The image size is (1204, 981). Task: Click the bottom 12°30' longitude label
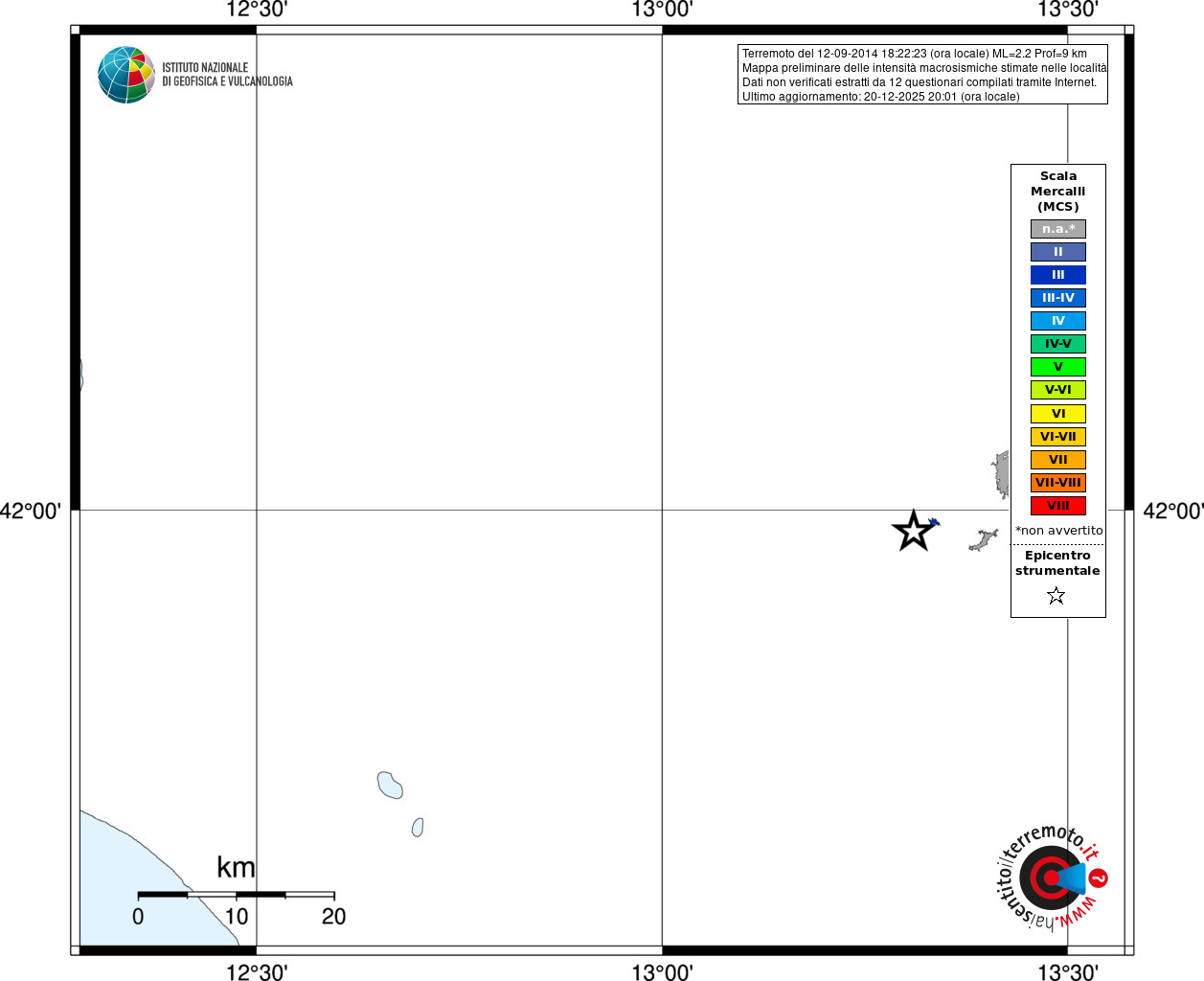[257, 972]
